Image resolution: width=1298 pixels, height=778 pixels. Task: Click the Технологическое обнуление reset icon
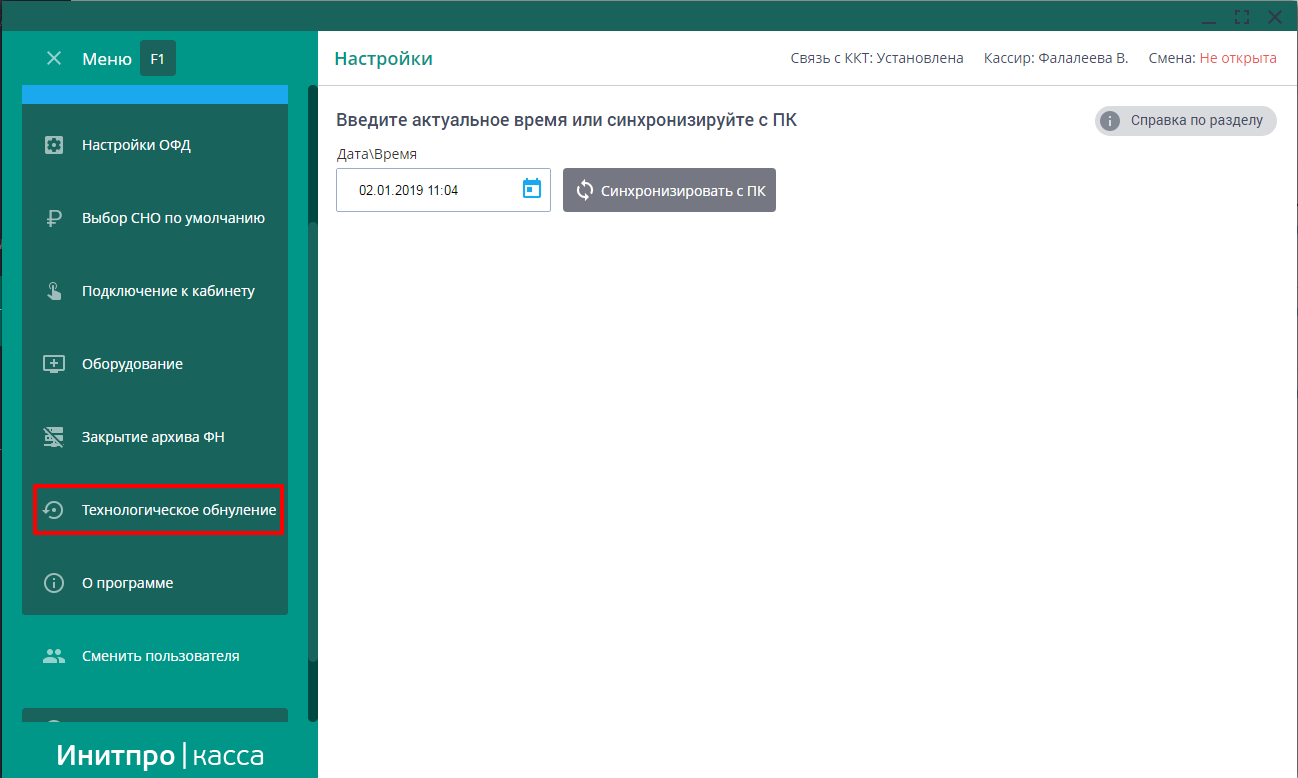point(54,510)
